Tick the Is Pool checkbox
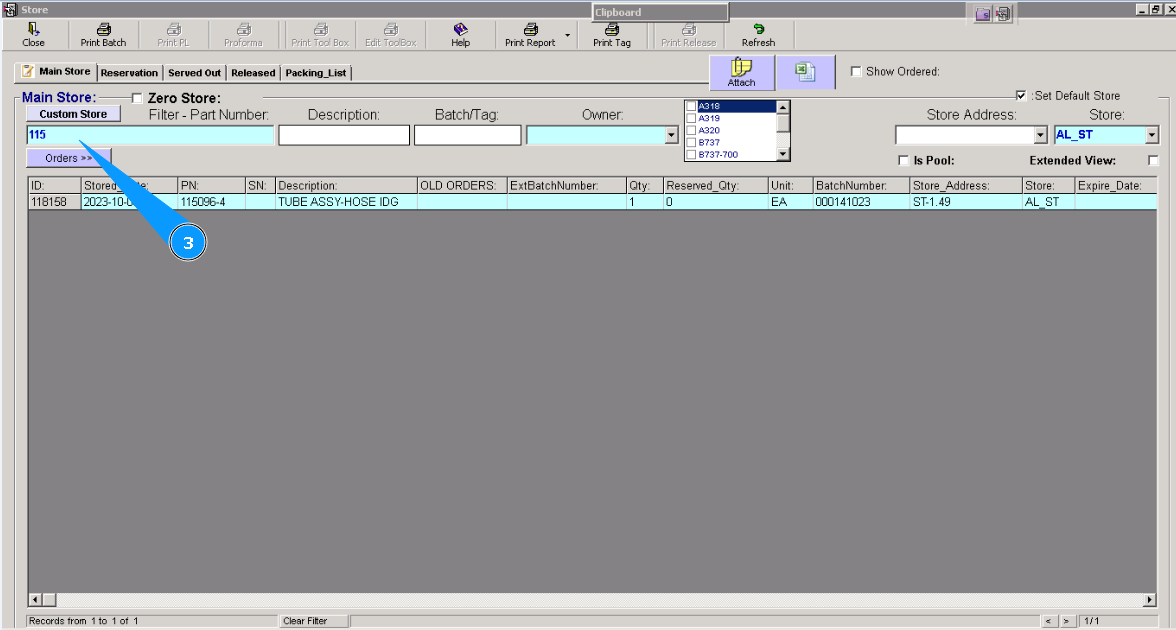 click(x=904, y=160)
